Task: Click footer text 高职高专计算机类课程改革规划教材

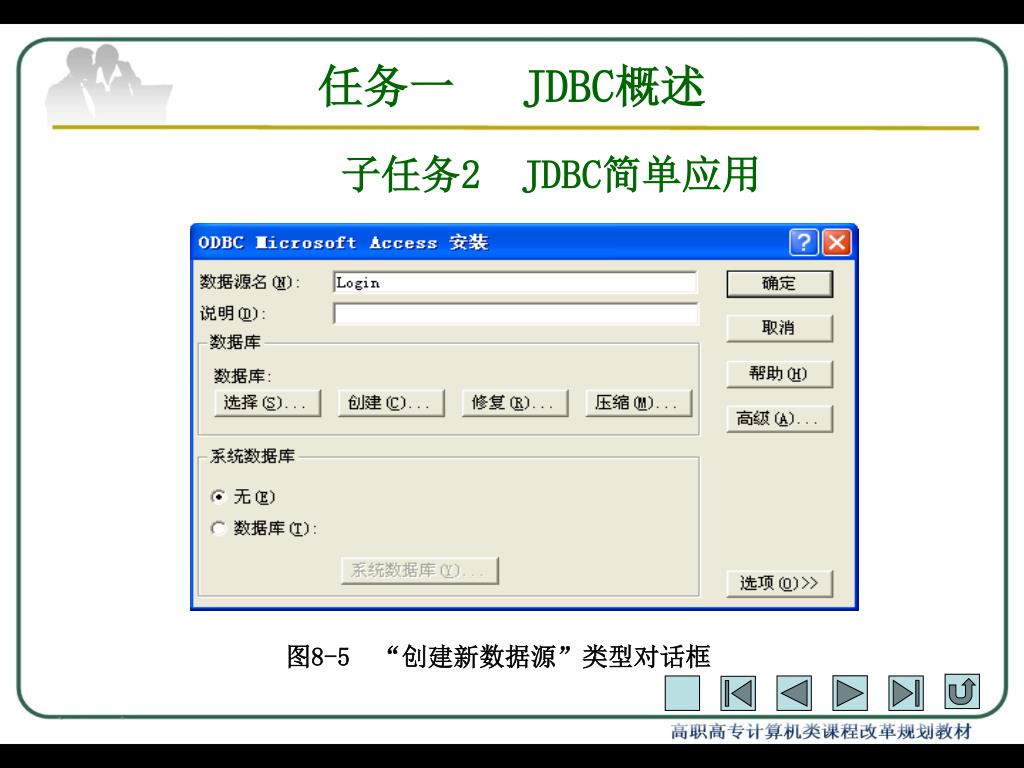Action: point(821,731)
